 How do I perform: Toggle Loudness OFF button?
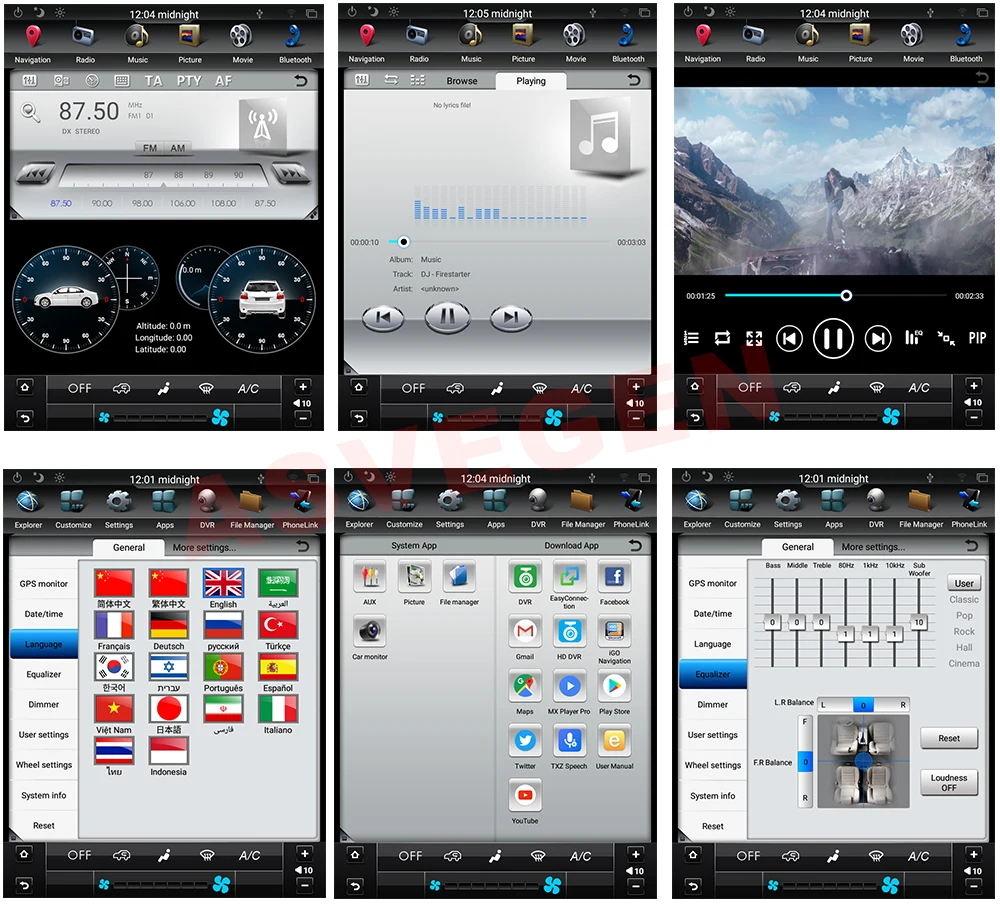(948, 783)
